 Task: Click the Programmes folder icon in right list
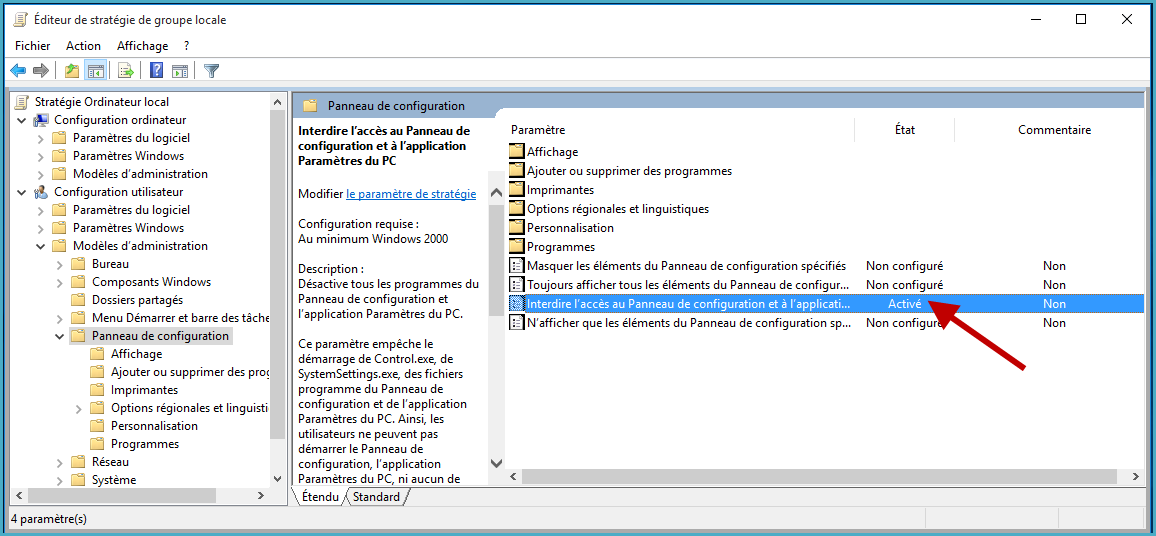(x=517, y=246)
